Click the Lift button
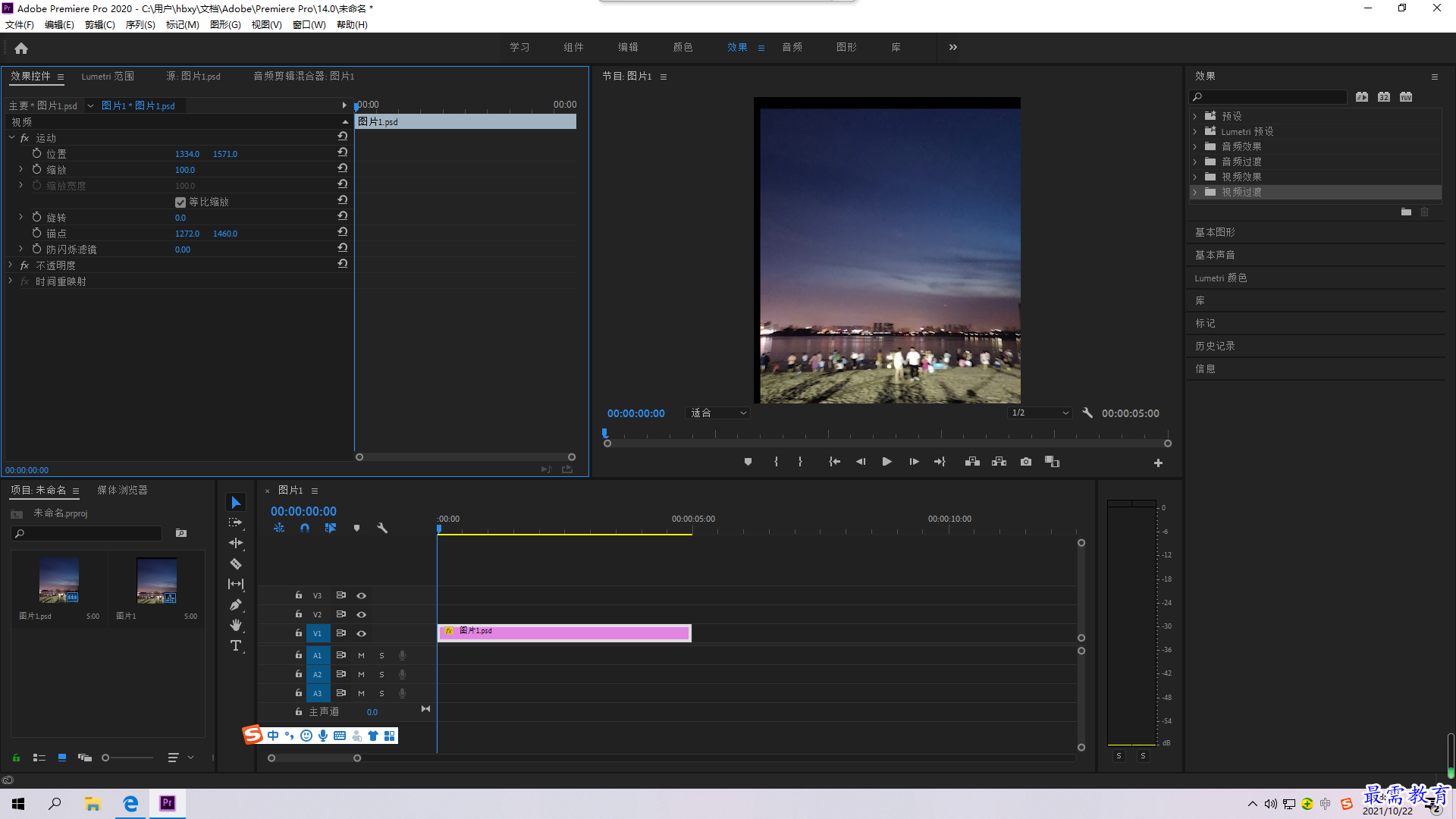The height and width of the screenshot is (819, 1456). point(972,462)
